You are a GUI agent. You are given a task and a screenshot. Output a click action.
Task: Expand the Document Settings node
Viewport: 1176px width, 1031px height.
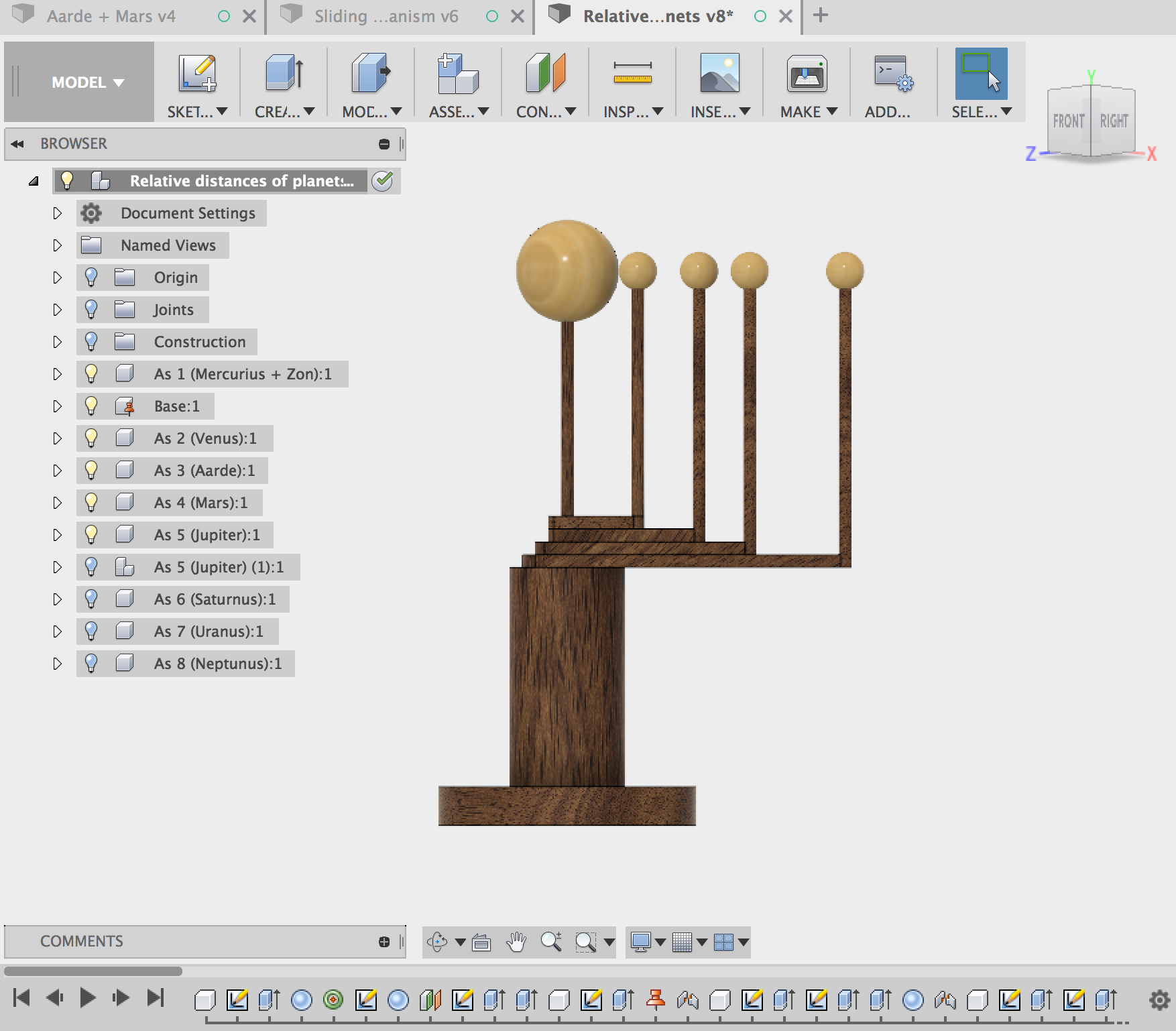(57, 213)
